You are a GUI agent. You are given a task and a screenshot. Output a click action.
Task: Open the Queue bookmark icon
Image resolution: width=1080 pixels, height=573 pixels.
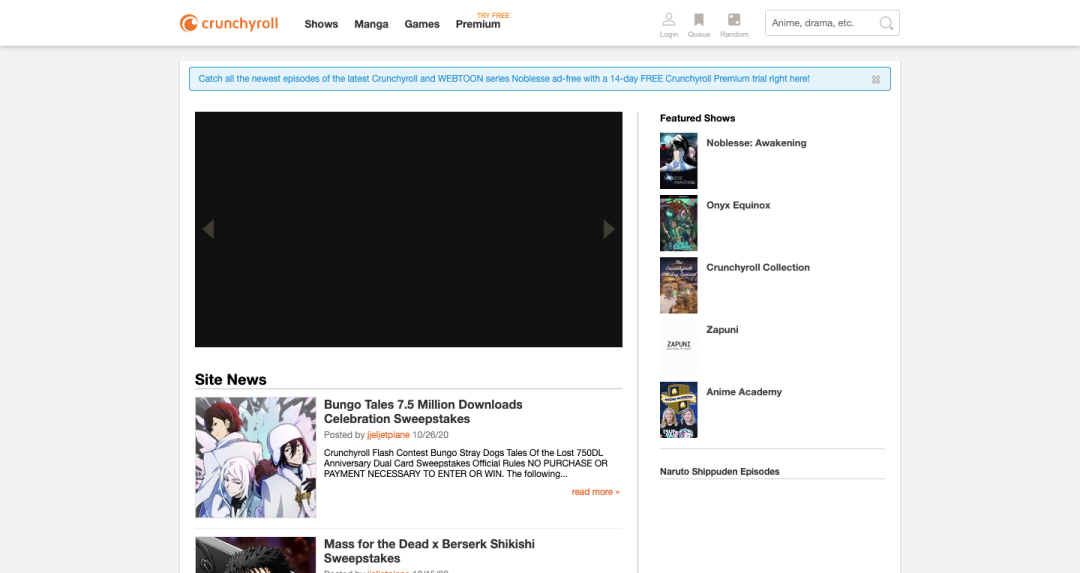tap(698, 25)
